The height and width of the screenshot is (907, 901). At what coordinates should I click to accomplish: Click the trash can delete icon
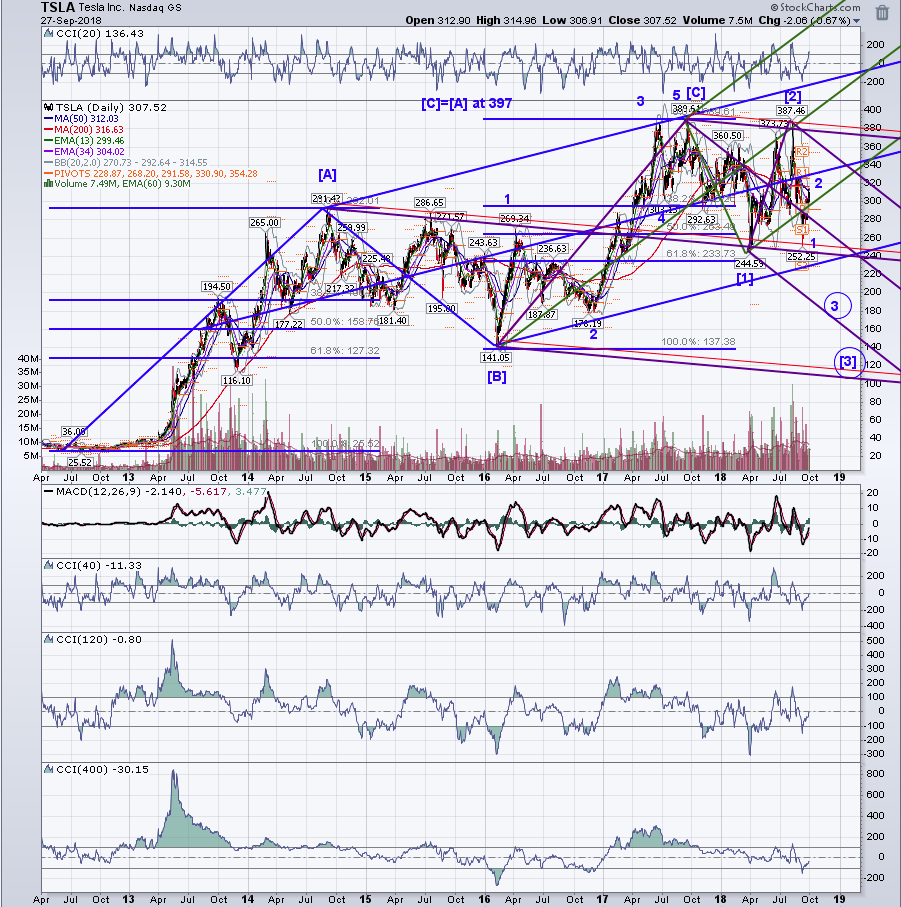(882, 13)
